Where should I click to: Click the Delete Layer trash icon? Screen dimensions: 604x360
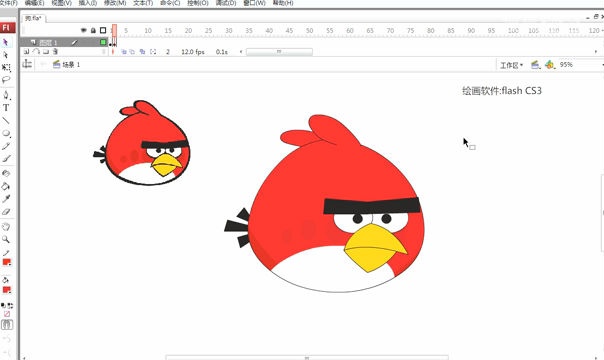pos(55,52)
